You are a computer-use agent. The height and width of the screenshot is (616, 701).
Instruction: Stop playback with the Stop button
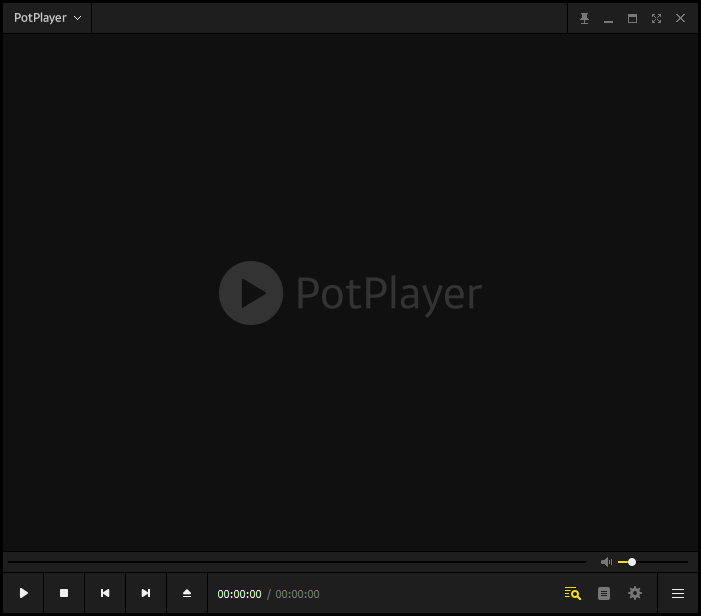[64, 593]
